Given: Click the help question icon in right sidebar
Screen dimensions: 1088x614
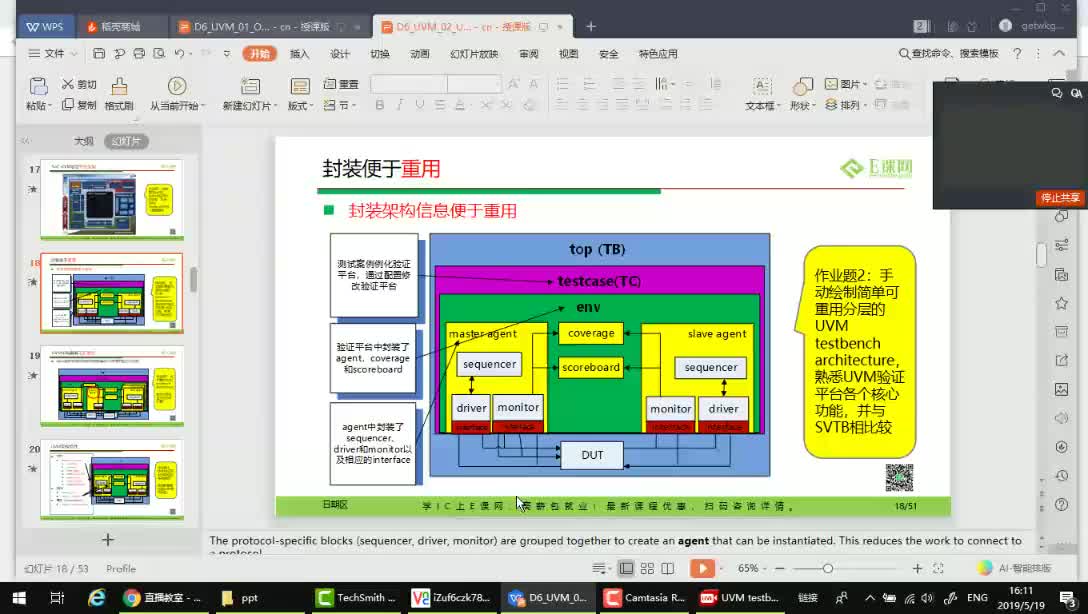Looking at the screenshot, I should 1061,504.
